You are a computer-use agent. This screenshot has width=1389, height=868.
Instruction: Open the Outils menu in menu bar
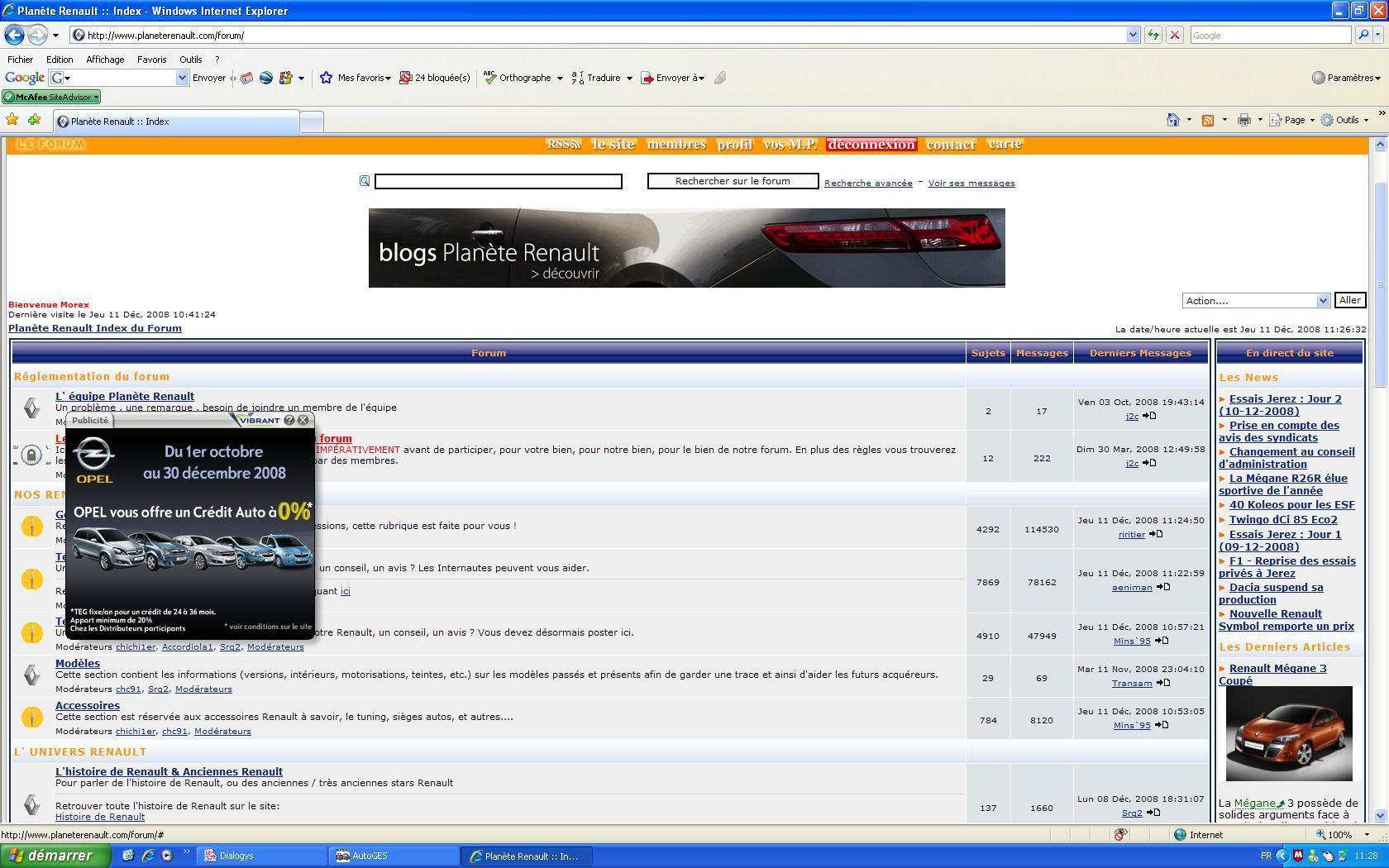190,60
